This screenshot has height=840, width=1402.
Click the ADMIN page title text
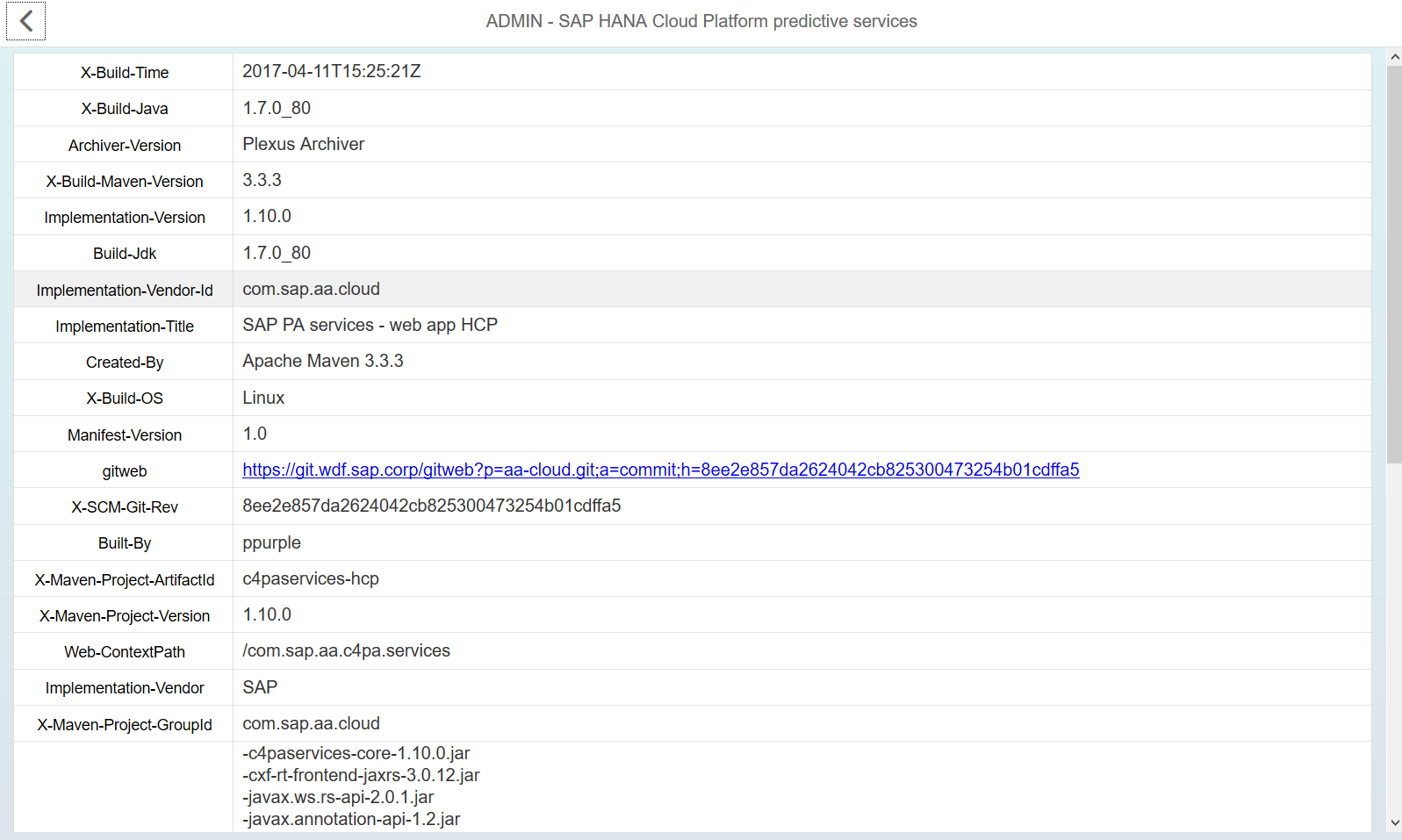701,21
